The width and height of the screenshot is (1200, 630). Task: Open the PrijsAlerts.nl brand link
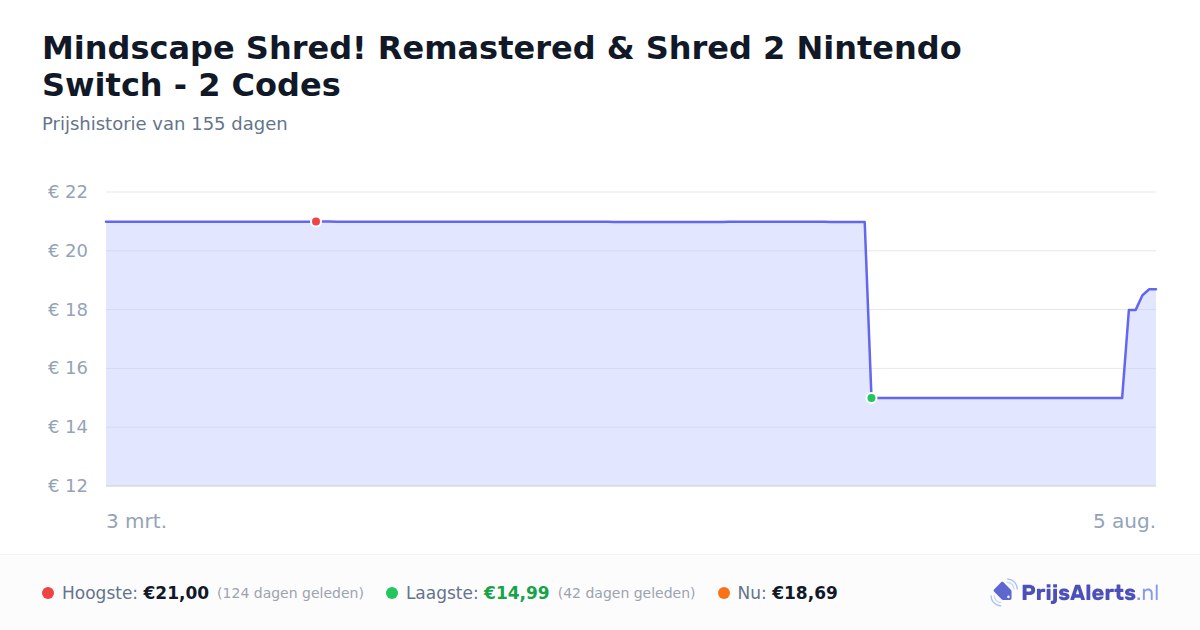pyautogui.click(x=1075, y=593)
